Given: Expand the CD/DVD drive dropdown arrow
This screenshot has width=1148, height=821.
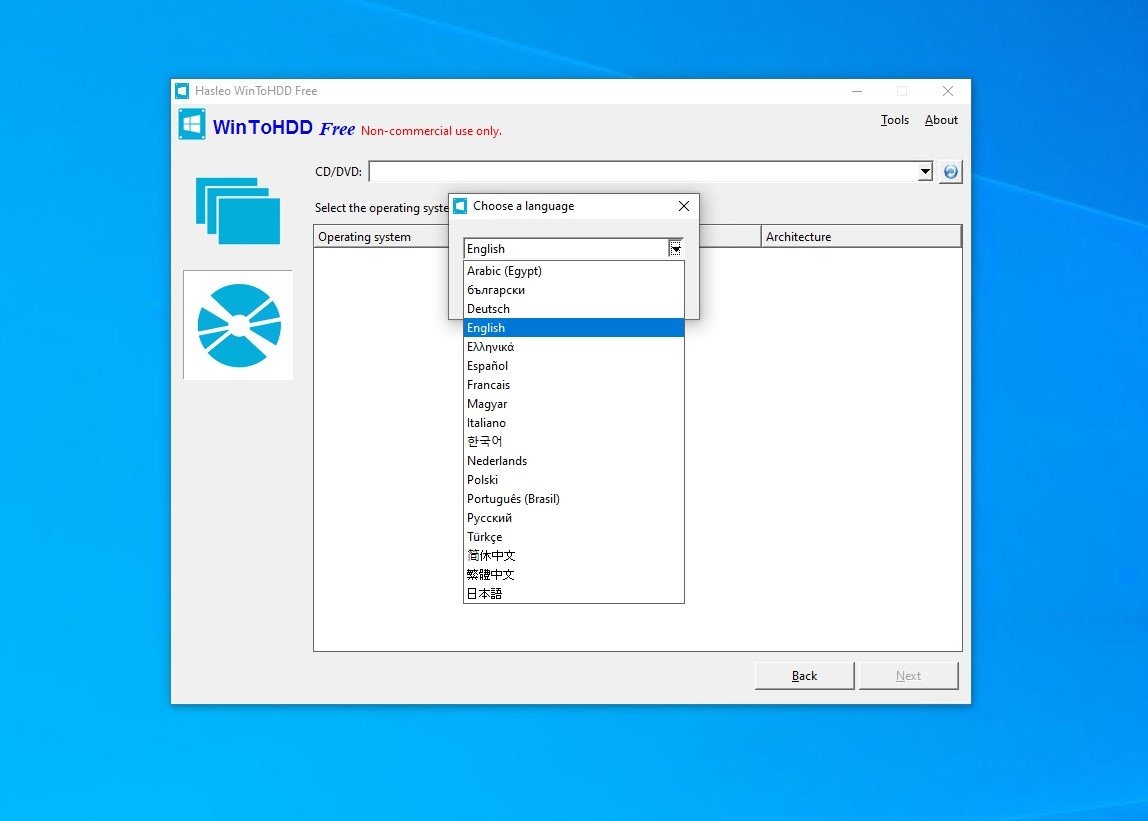Looking at the screenshot, I should click(925, 172).
